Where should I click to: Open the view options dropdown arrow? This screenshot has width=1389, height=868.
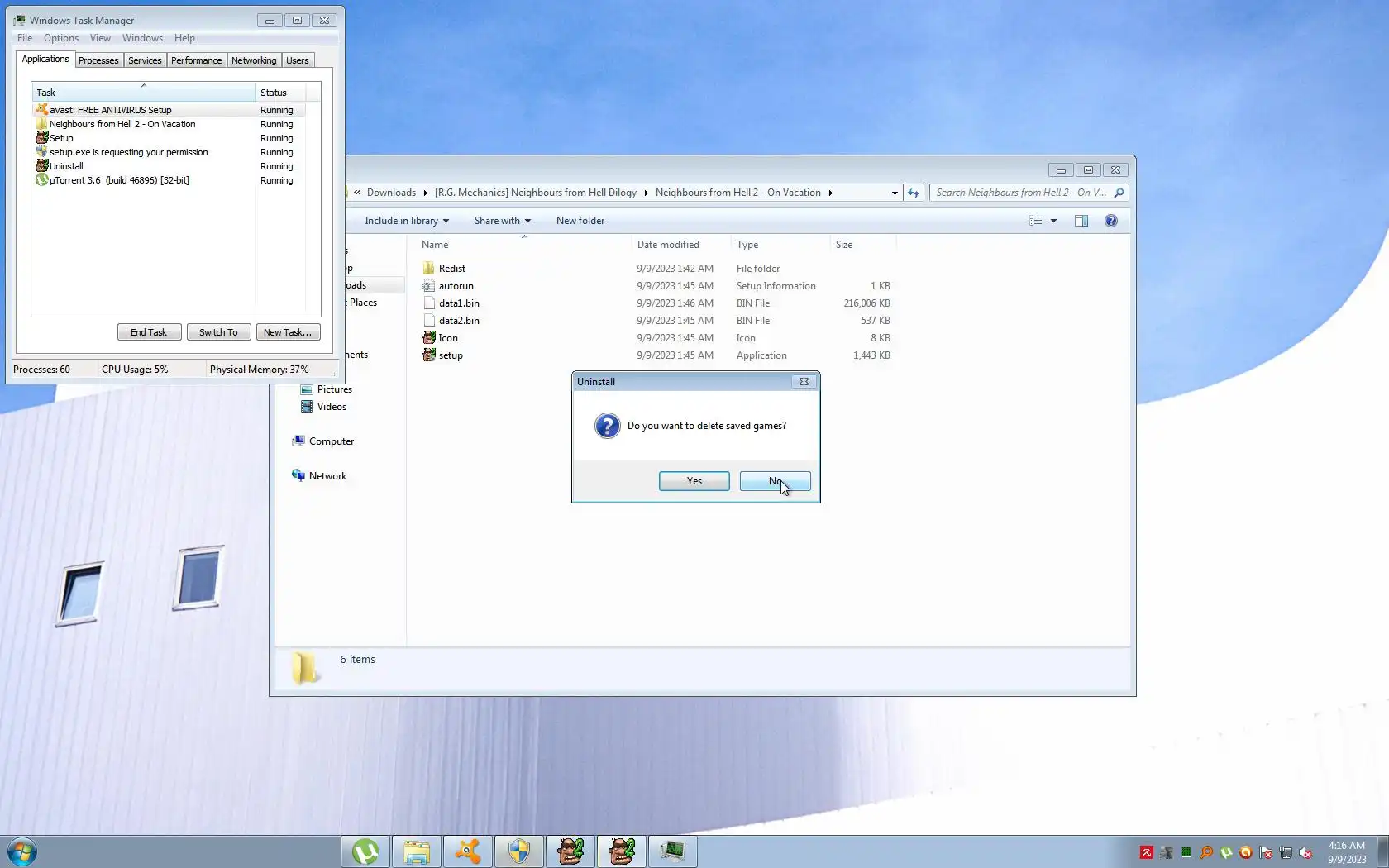tap(1053, 221)
